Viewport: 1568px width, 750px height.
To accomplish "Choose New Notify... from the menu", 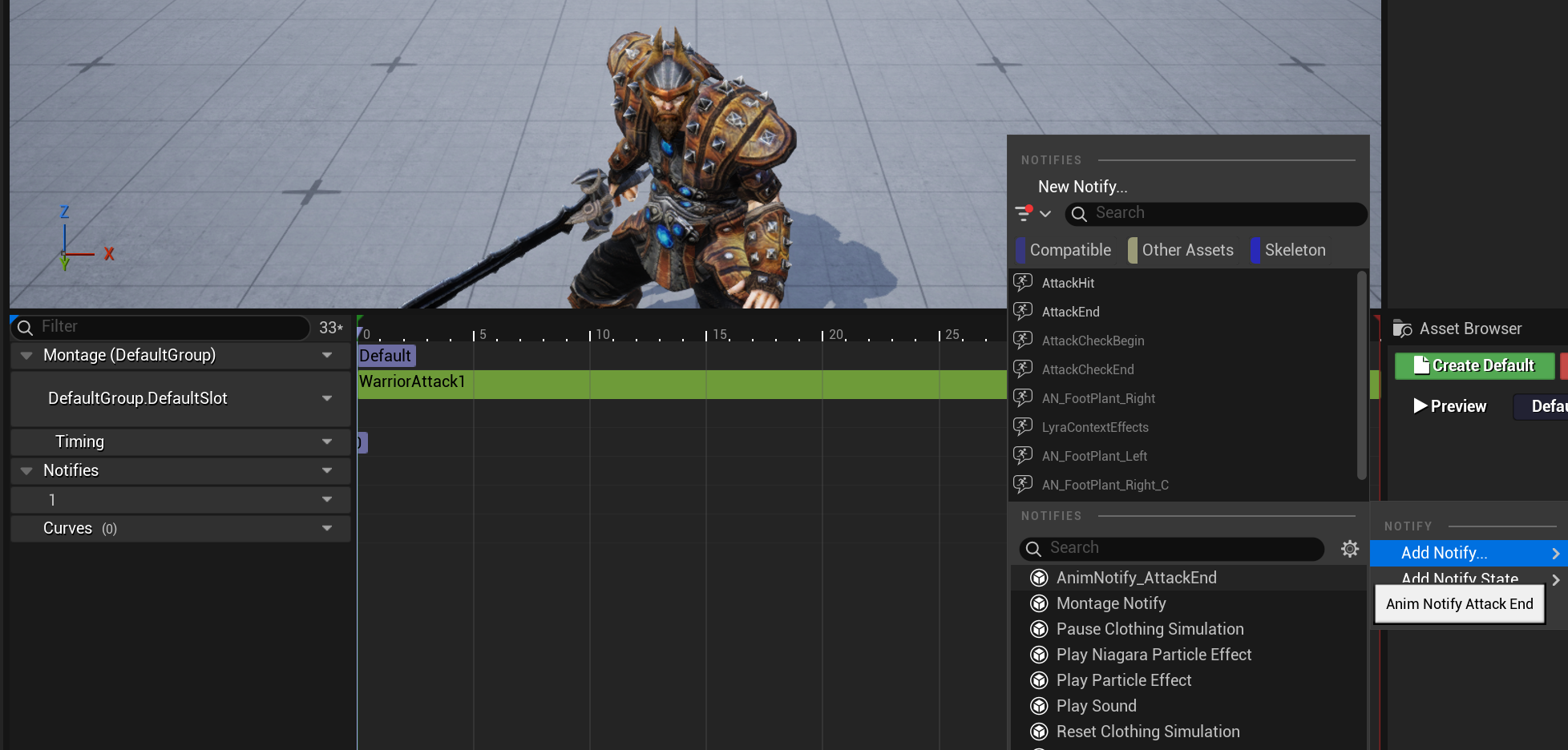I will click(1082, 187).
